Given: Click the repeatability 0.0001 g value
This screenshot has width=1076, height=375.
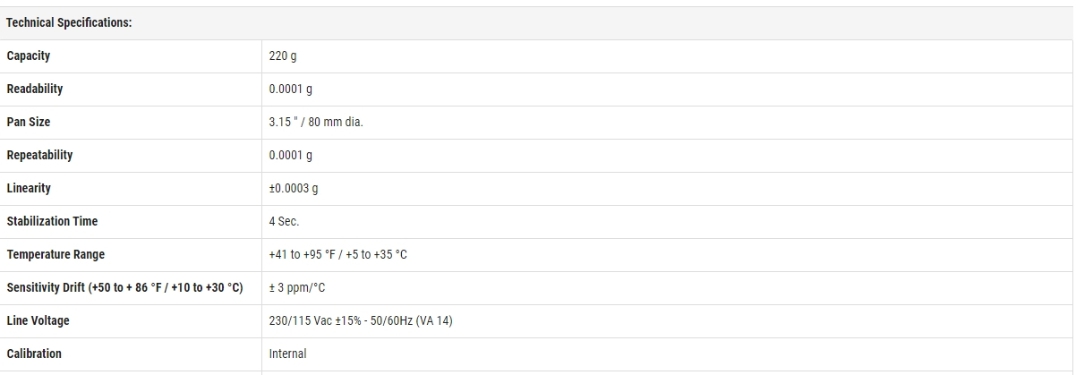Looking at the screenshot, I should pos(290,155).
